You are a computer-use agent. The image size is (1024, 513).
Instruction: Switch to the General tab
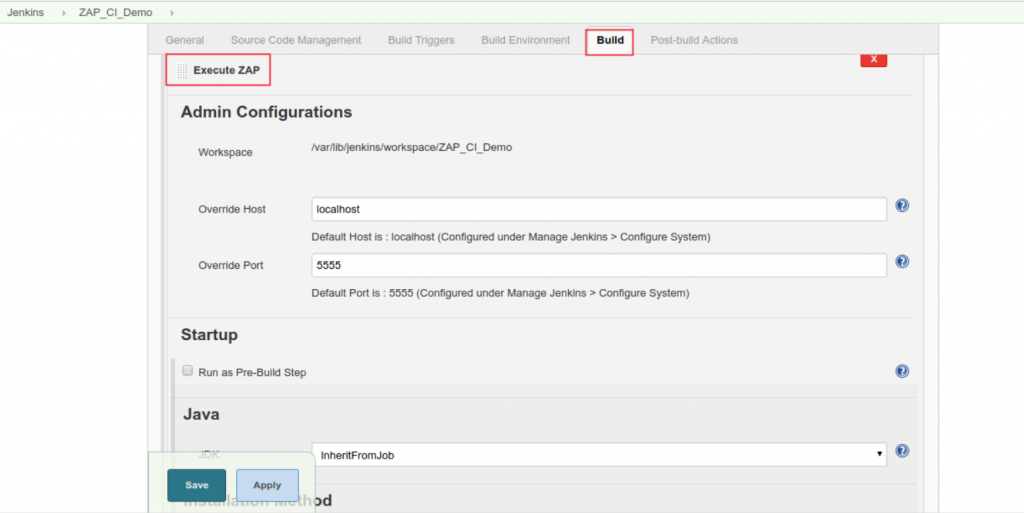click(185, 40)
